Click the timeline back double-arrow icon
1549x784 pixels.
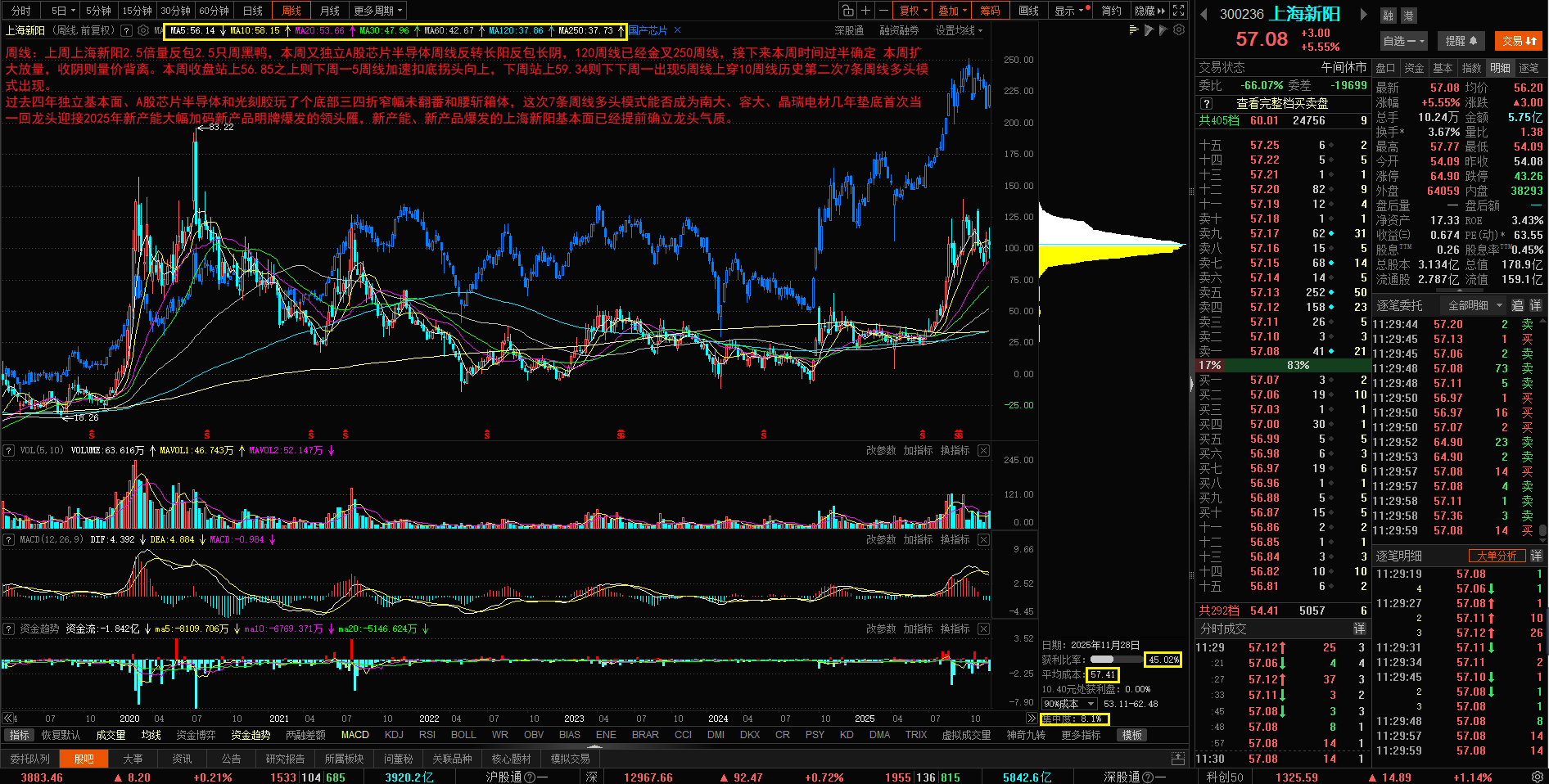8,719
